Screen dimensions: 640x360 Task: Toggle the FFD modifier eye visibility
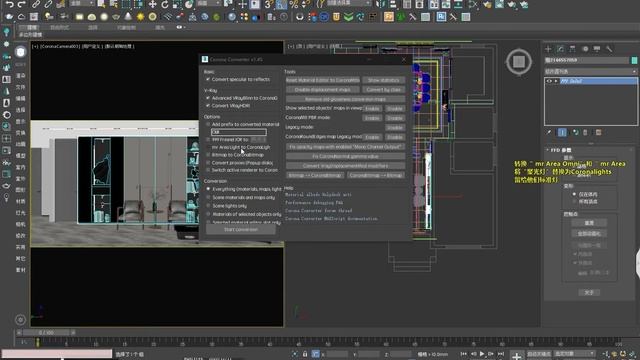[x=549, y=81]
